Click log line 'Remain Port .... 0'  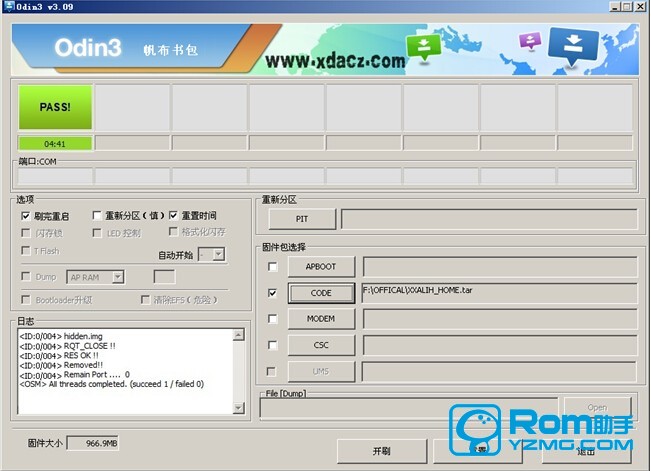(x=75, y=375)
